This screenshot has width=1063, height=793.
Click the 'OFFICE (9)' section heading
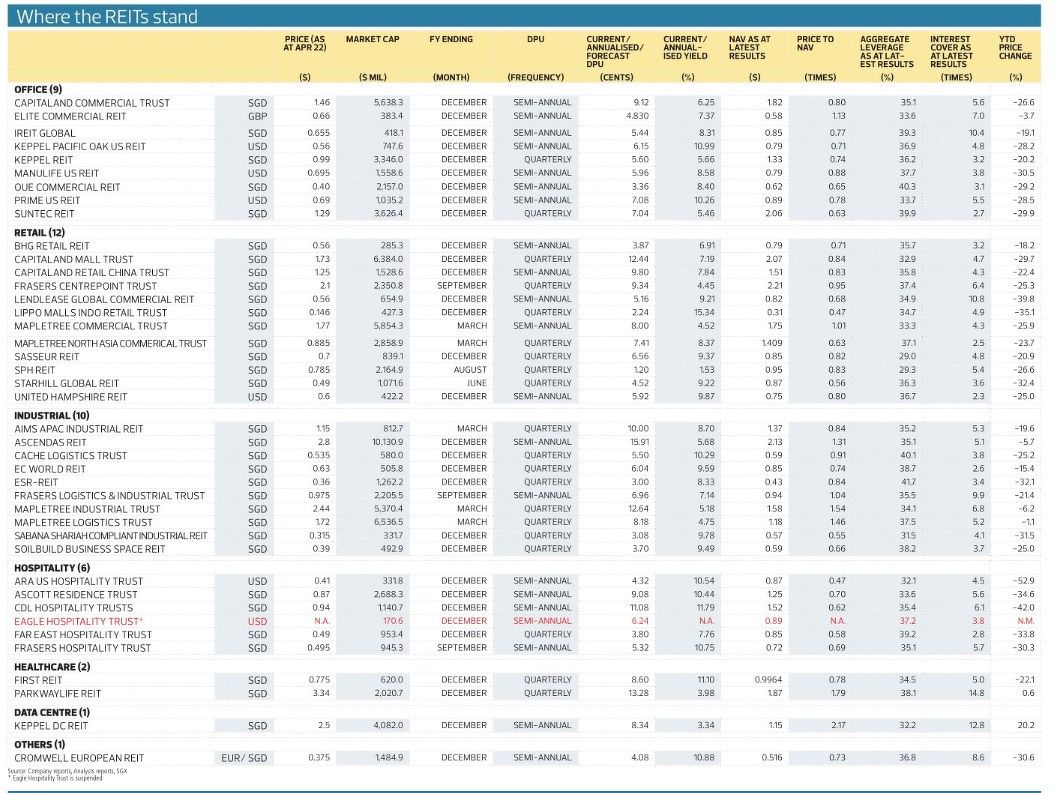[x=38, y=89]
